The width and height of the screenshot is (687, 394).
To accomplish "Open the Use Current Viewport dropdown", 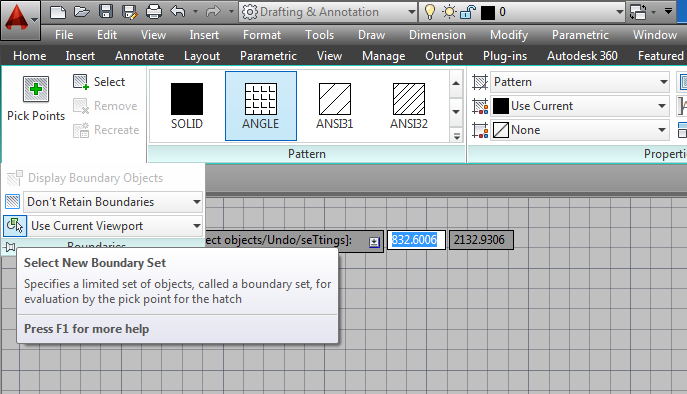I will tap(115, 226).
